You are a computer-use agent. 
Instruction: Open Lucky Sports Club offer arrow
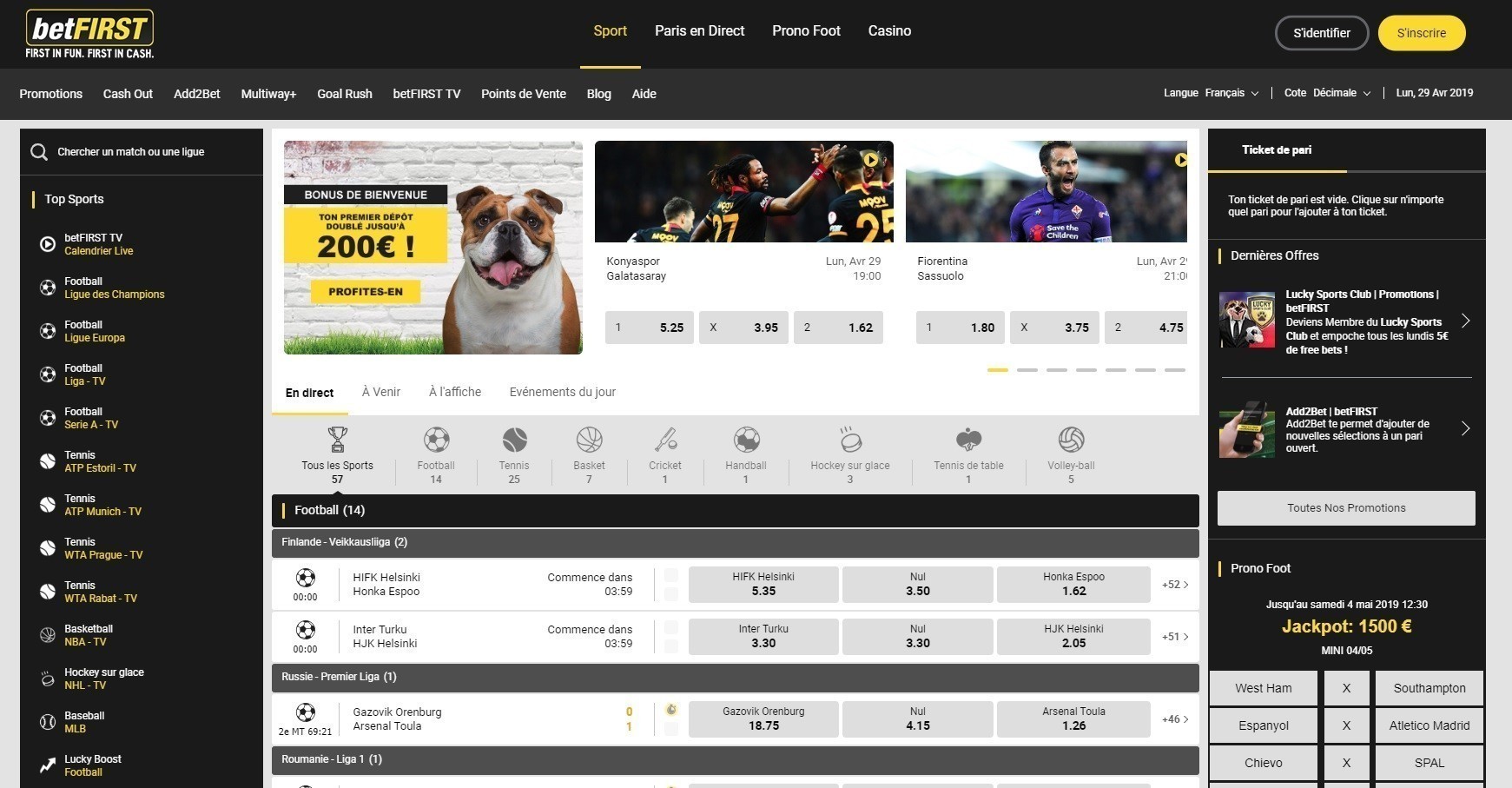(x=1466, y=321)
